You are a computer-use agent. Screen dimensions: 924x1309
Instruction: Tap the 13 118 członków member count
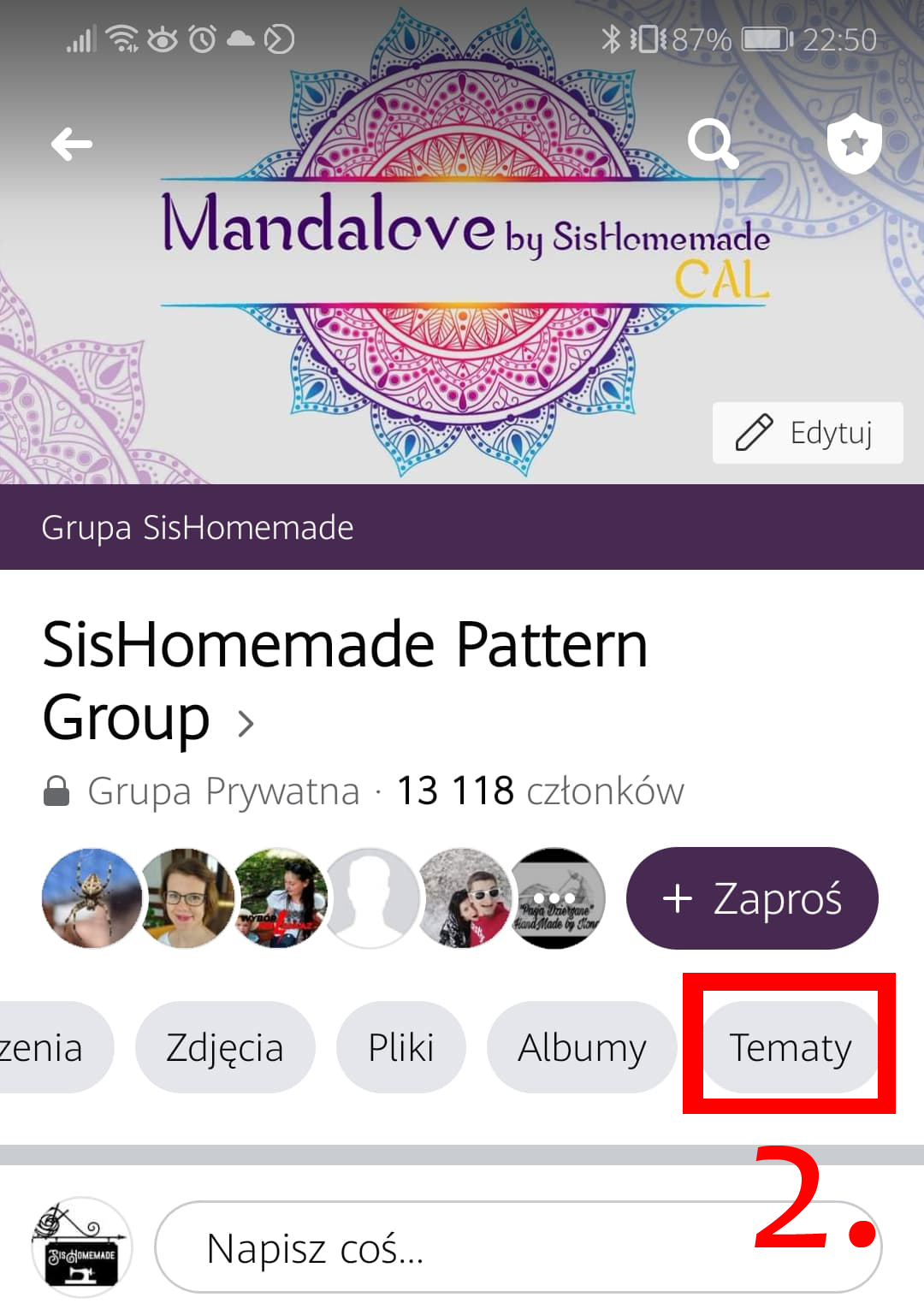tap(541, 791)
